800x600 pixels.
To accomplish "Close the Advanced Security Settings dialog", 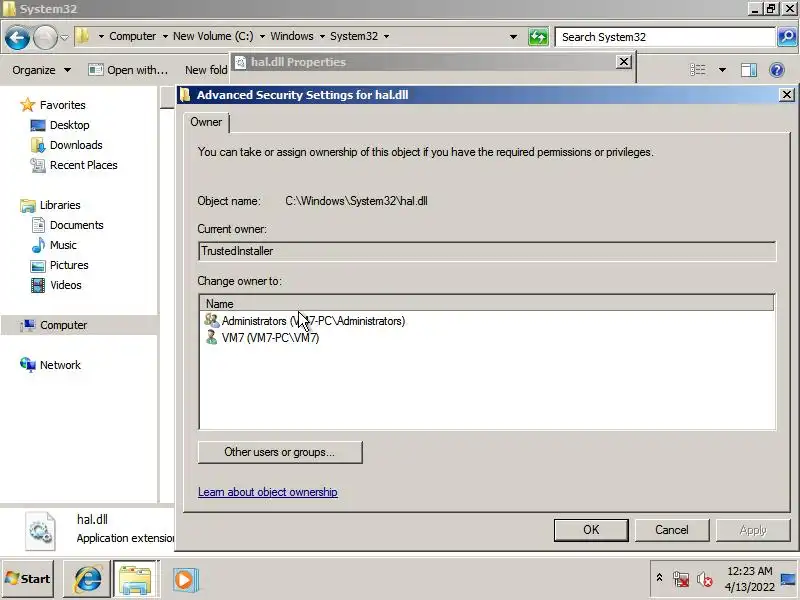I will [x=787, y=95].
